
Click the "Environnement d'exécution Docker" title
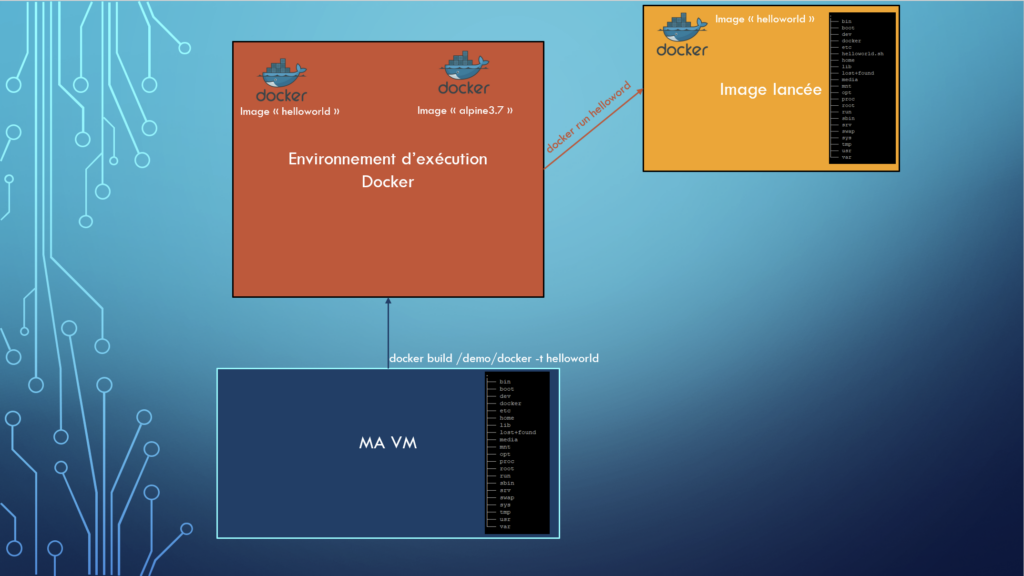point(388,170)
